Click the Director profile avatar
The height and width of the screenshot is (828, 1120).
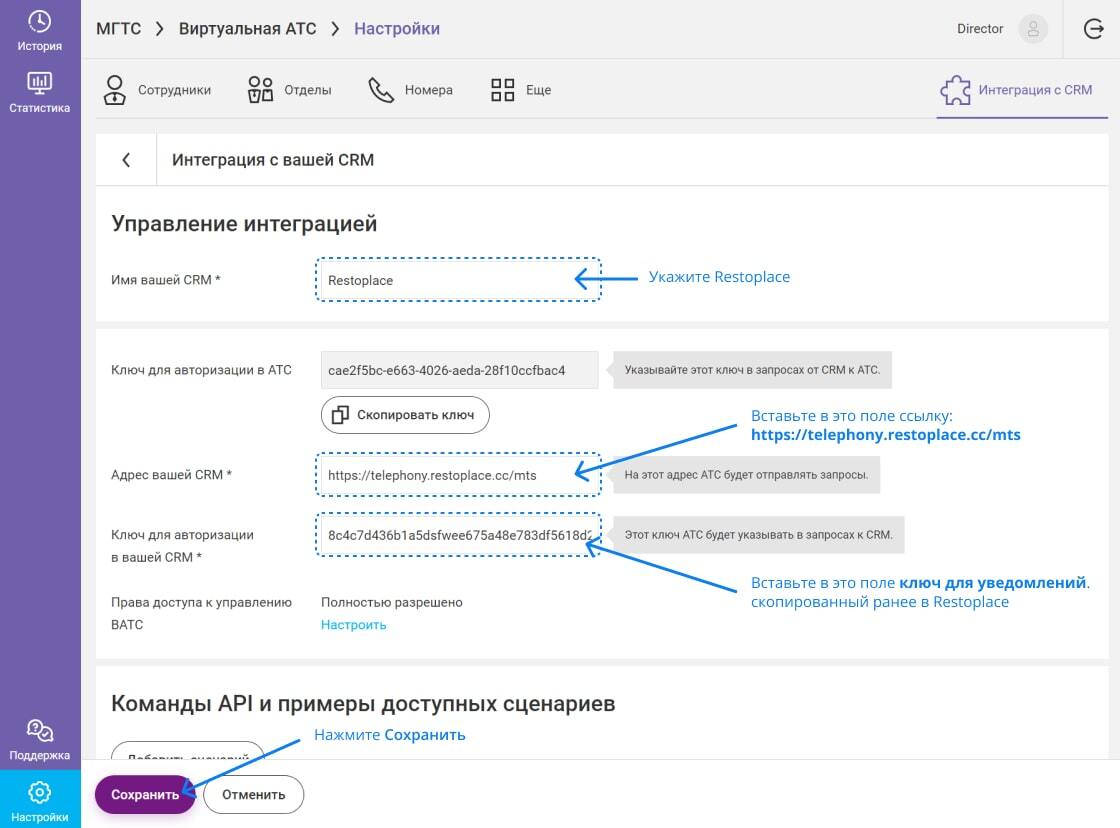[x=1033, y=28]
